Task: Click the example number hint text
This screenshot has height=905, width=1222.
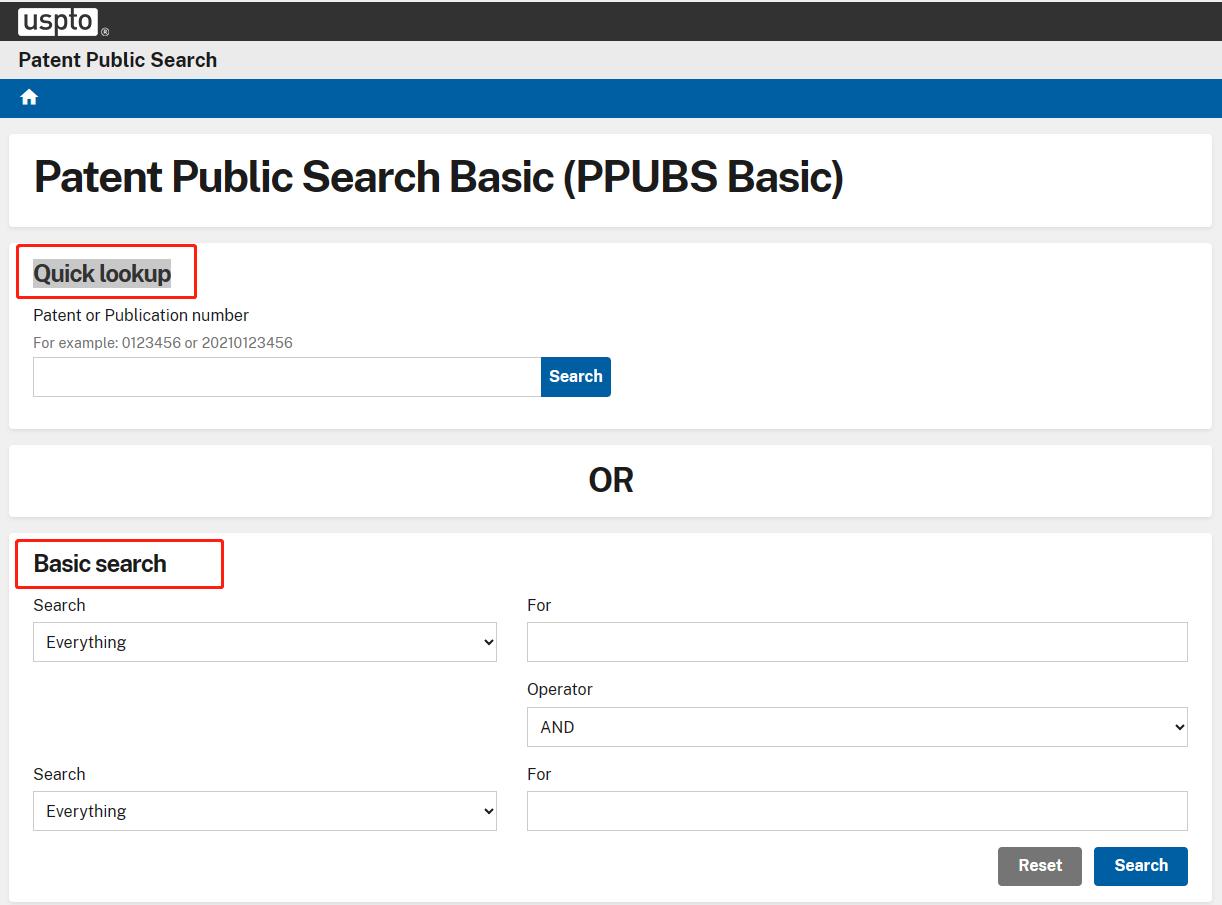Action: [163, 343]
